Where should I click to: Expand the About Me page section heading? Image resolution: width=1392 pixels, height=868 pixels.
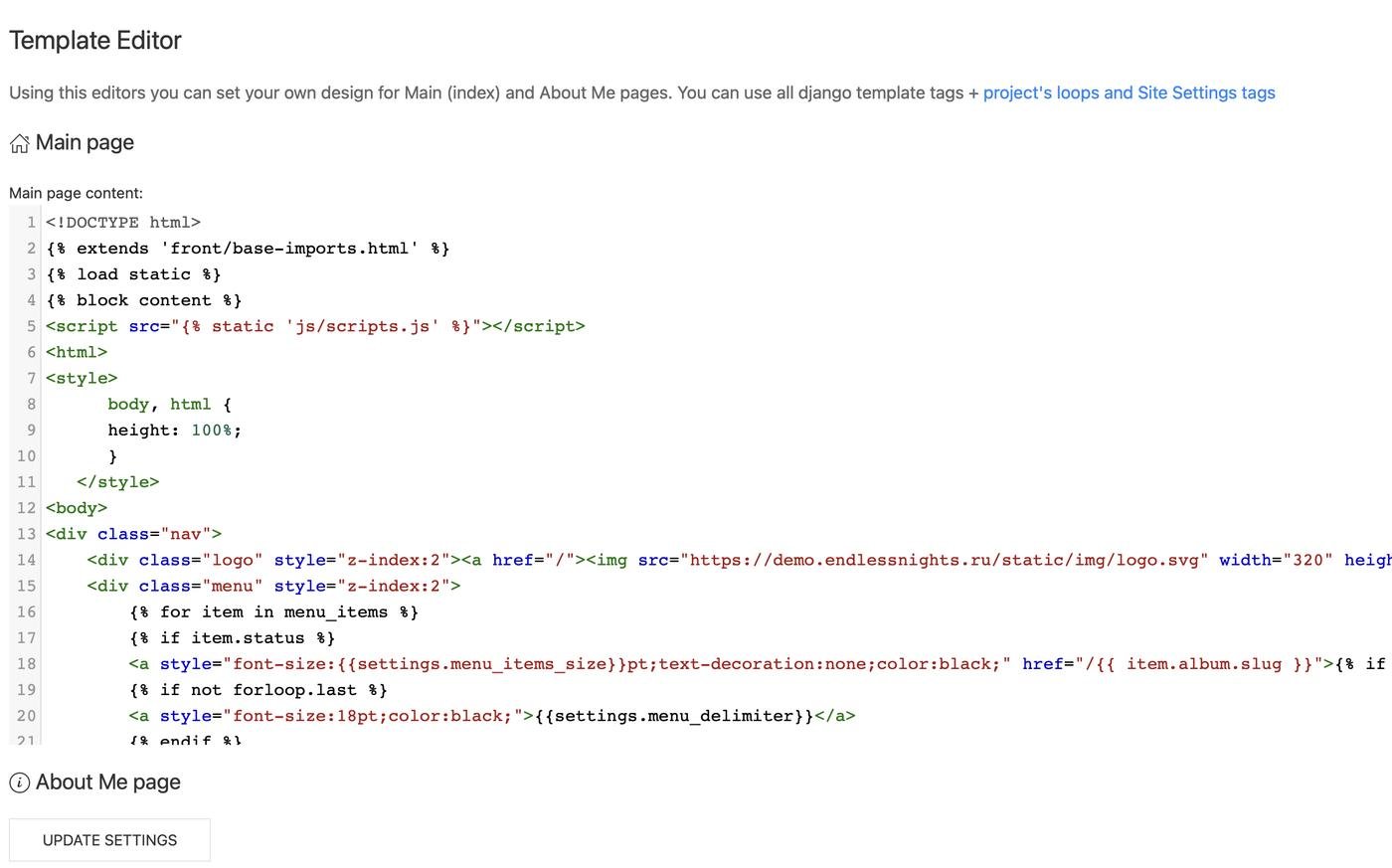(108, 782)
